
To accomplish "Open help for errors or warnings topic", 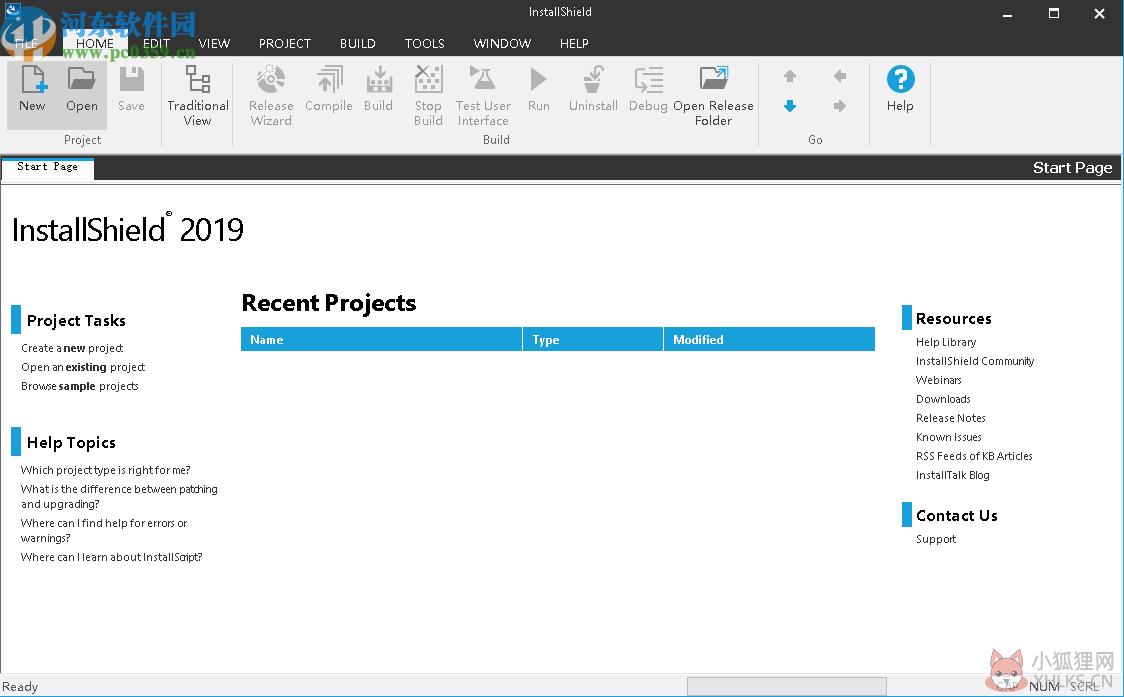I will tap(104, 531).
